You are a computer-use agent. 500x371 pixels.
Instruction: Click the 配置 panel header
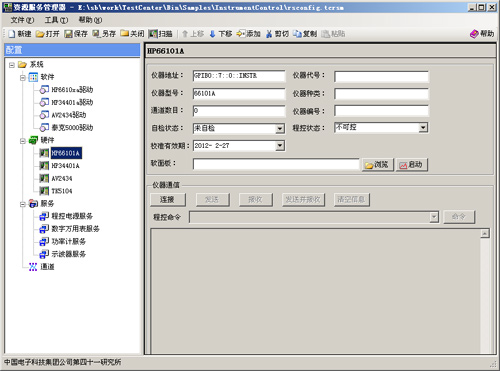point(72,50)
